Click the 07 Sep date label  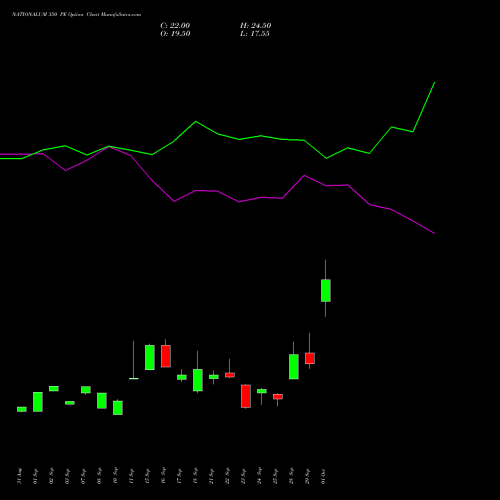click(x=84, y=476)
